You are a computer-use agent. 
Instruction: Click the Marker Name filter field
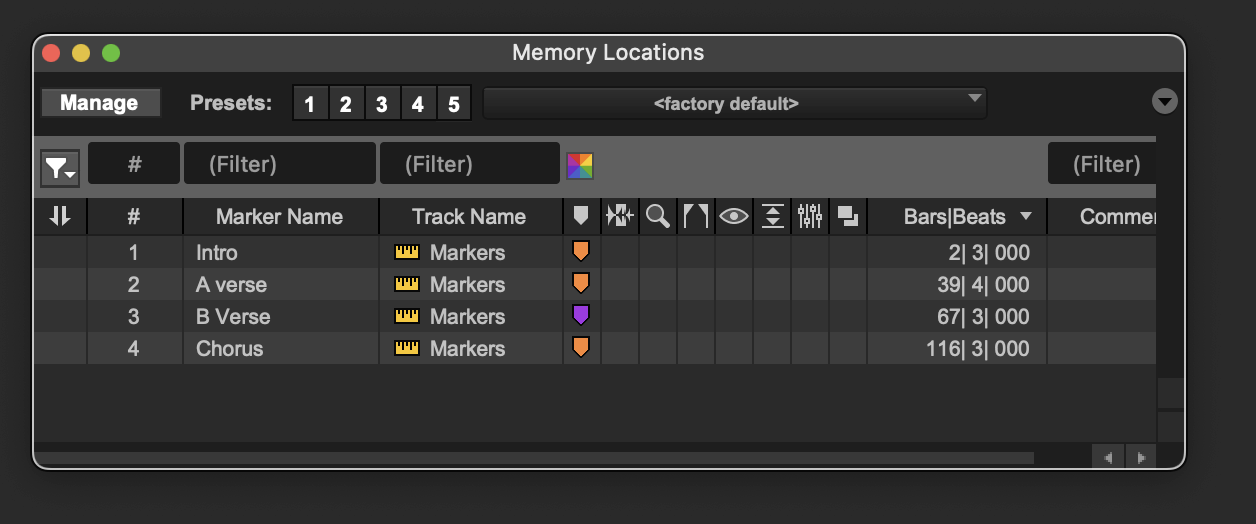click(x=279, y=164)
